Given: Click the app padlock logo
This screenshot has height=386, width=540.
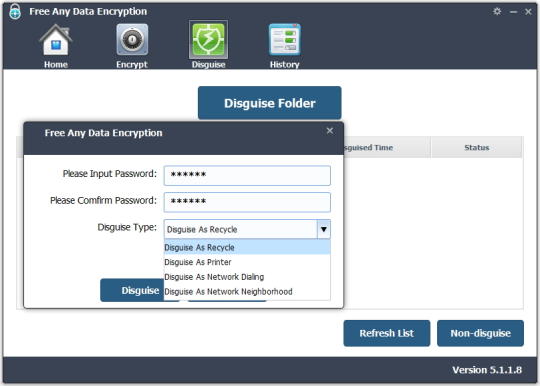Looking at the screenshot, I should click(x=15, y=12).
